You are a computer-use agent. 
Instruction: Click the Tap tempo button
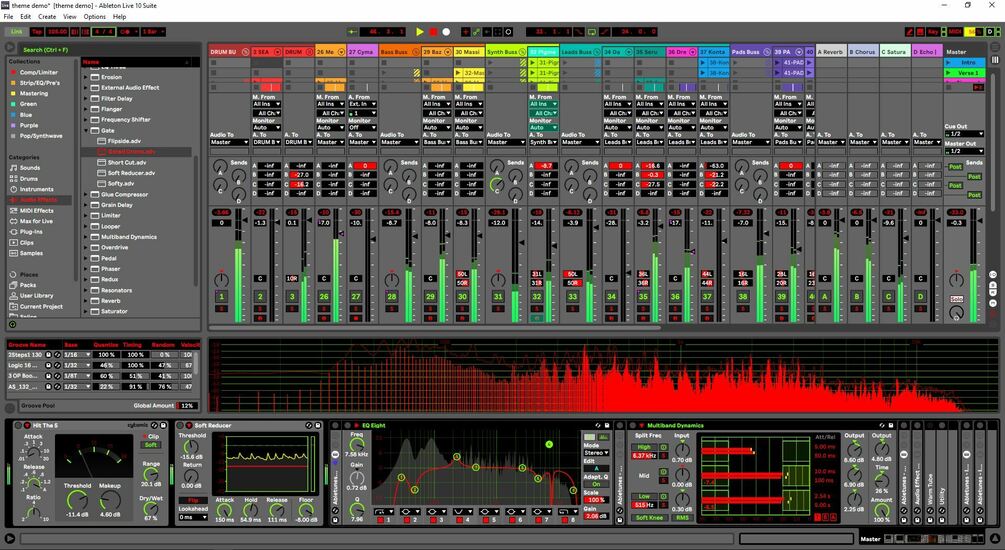(37, 31)
